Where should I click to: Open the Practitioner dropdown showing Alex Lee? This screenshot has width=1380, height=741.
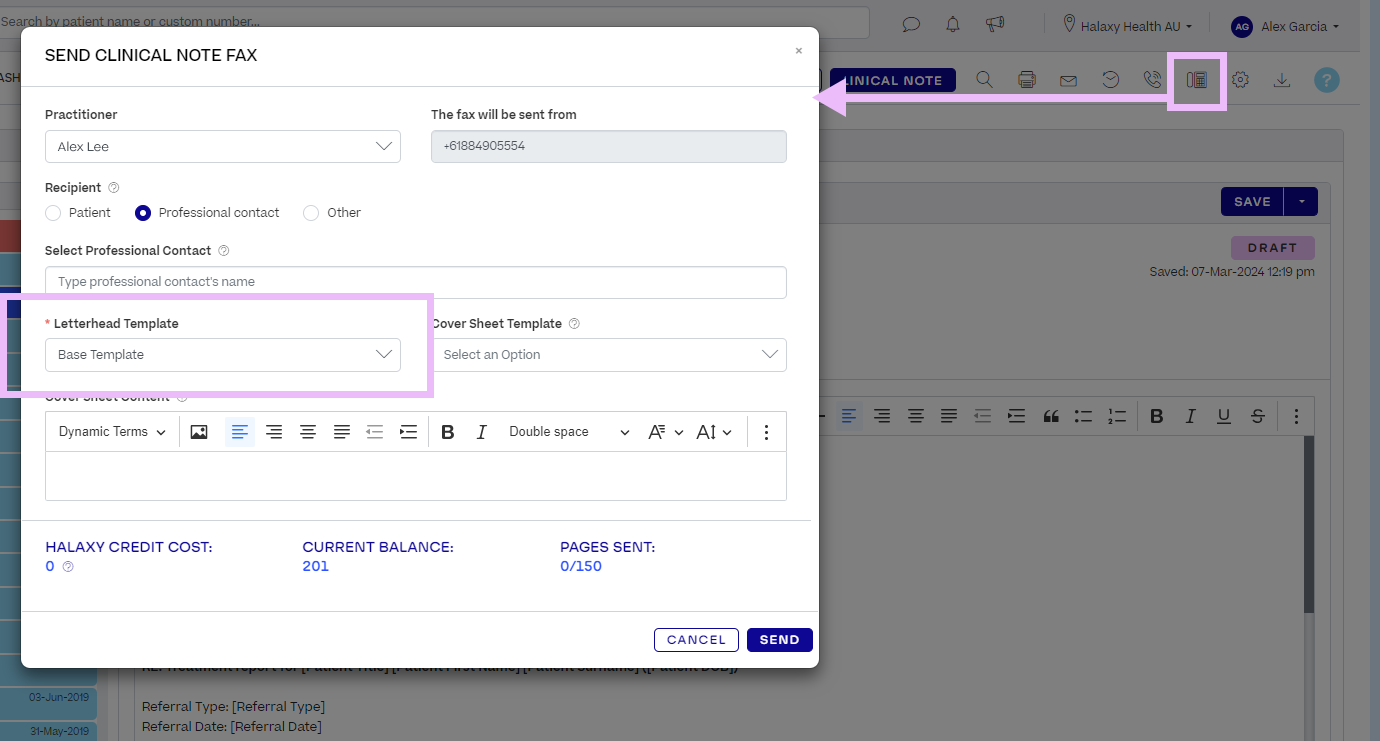223,147
